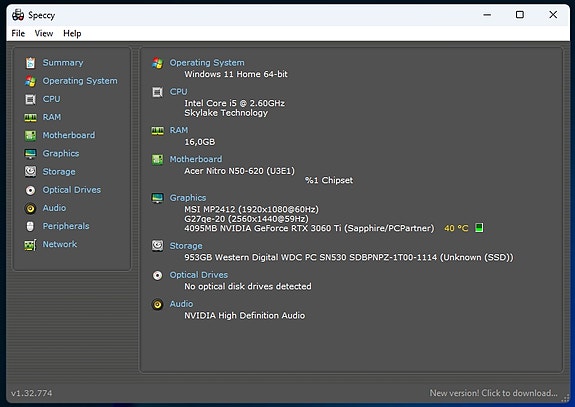The height and width of the screenshot is (407, 575).
Task: Click the Optical Drives heading in summary
Action: pyautogui.click(x=198, y=275)
